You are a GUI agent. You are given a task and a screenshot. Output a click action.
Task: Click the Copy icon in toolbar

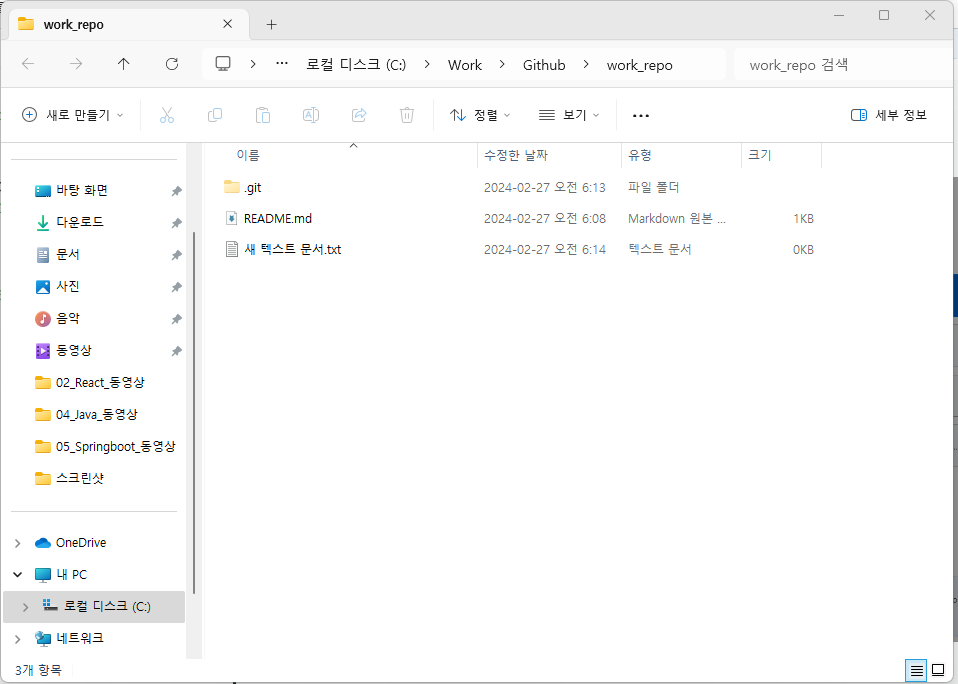point(215,115)
